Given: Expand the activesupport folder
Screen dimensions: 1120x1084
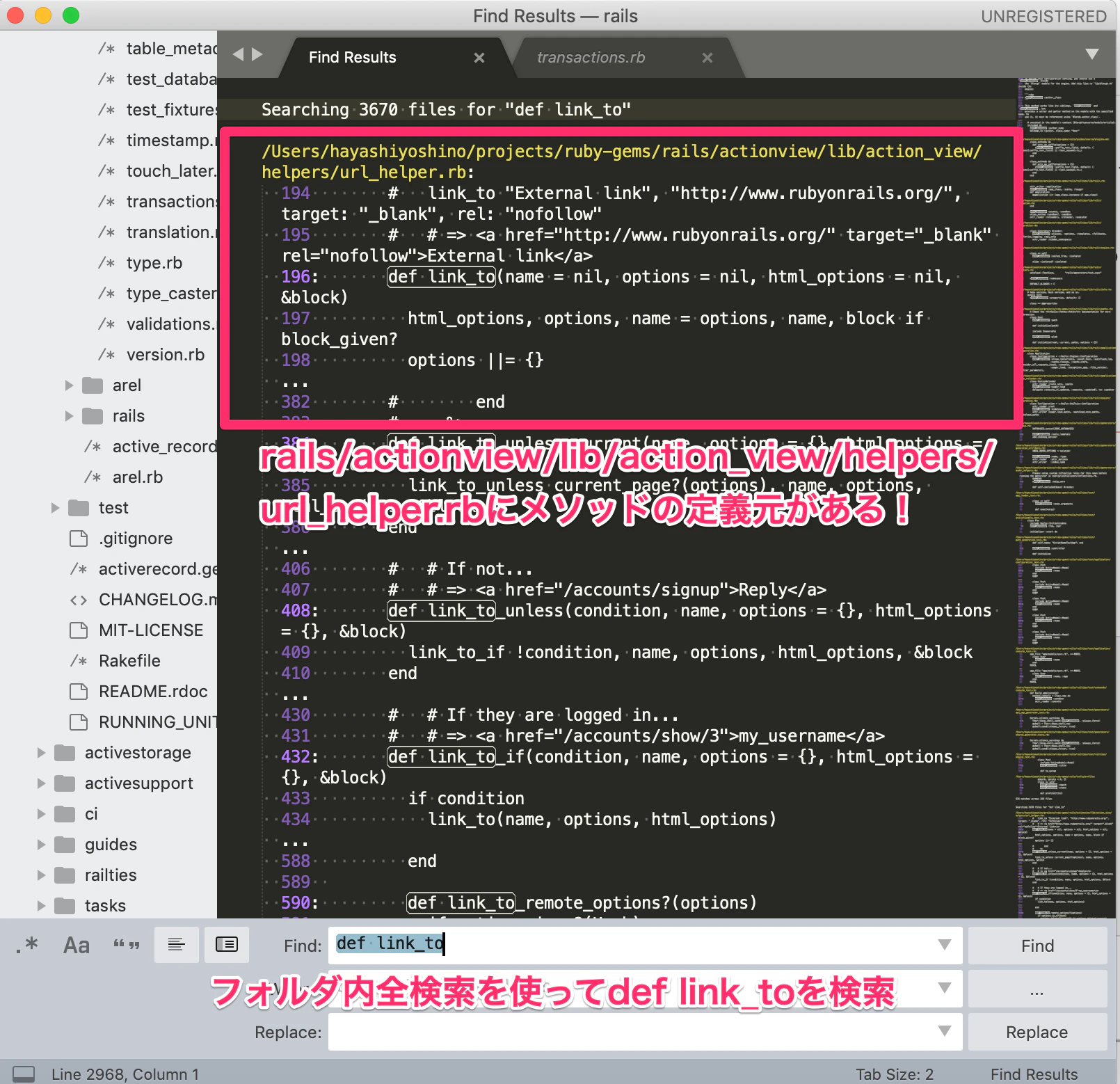Looking at the screenshot, I should [x=41, y=783].
